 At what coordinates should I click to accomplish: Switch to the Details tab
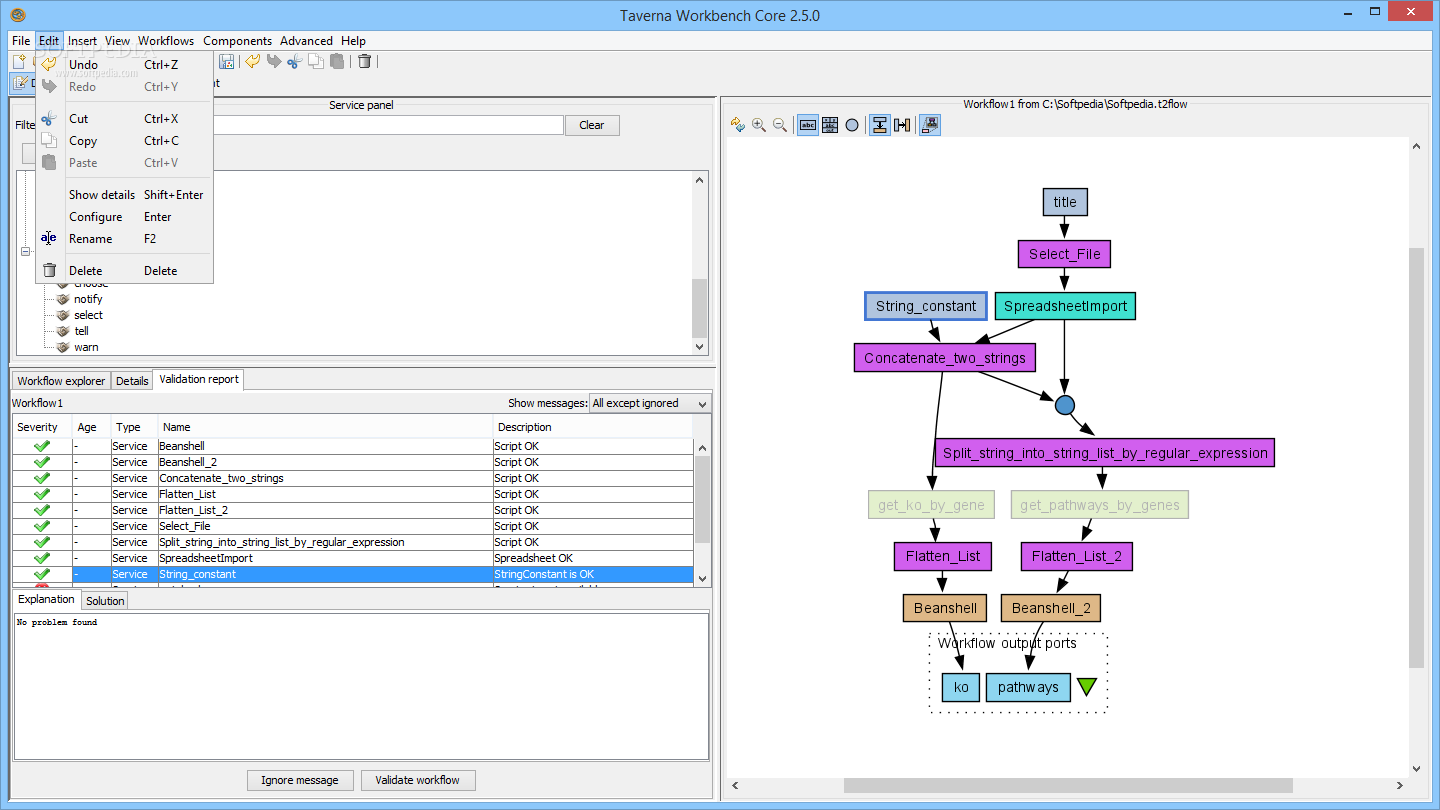132,381
